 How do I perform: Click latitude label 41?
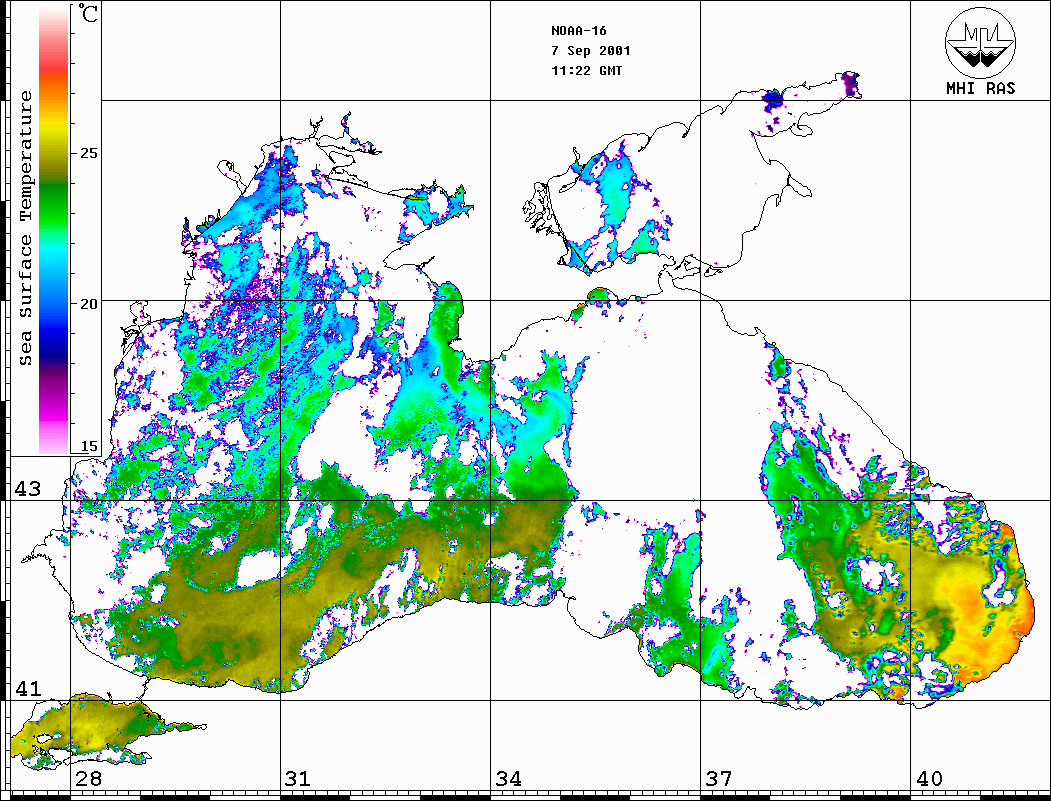click(28, 689)
